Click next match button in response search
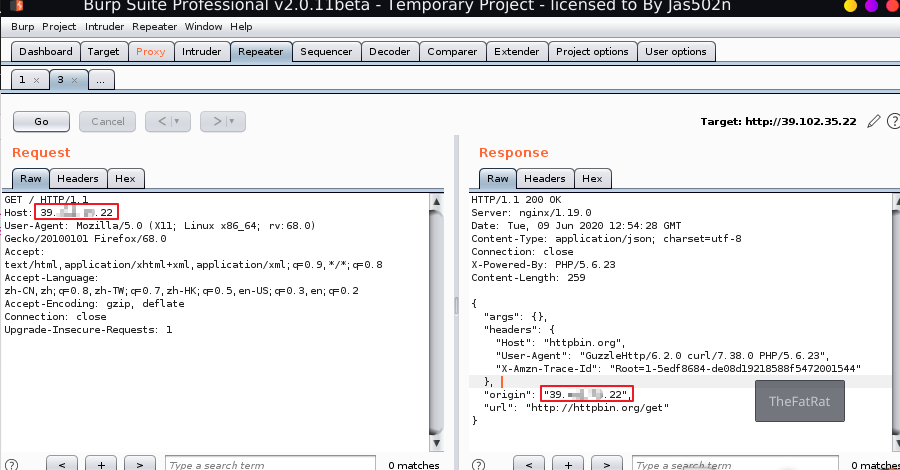 click(608, 465)
